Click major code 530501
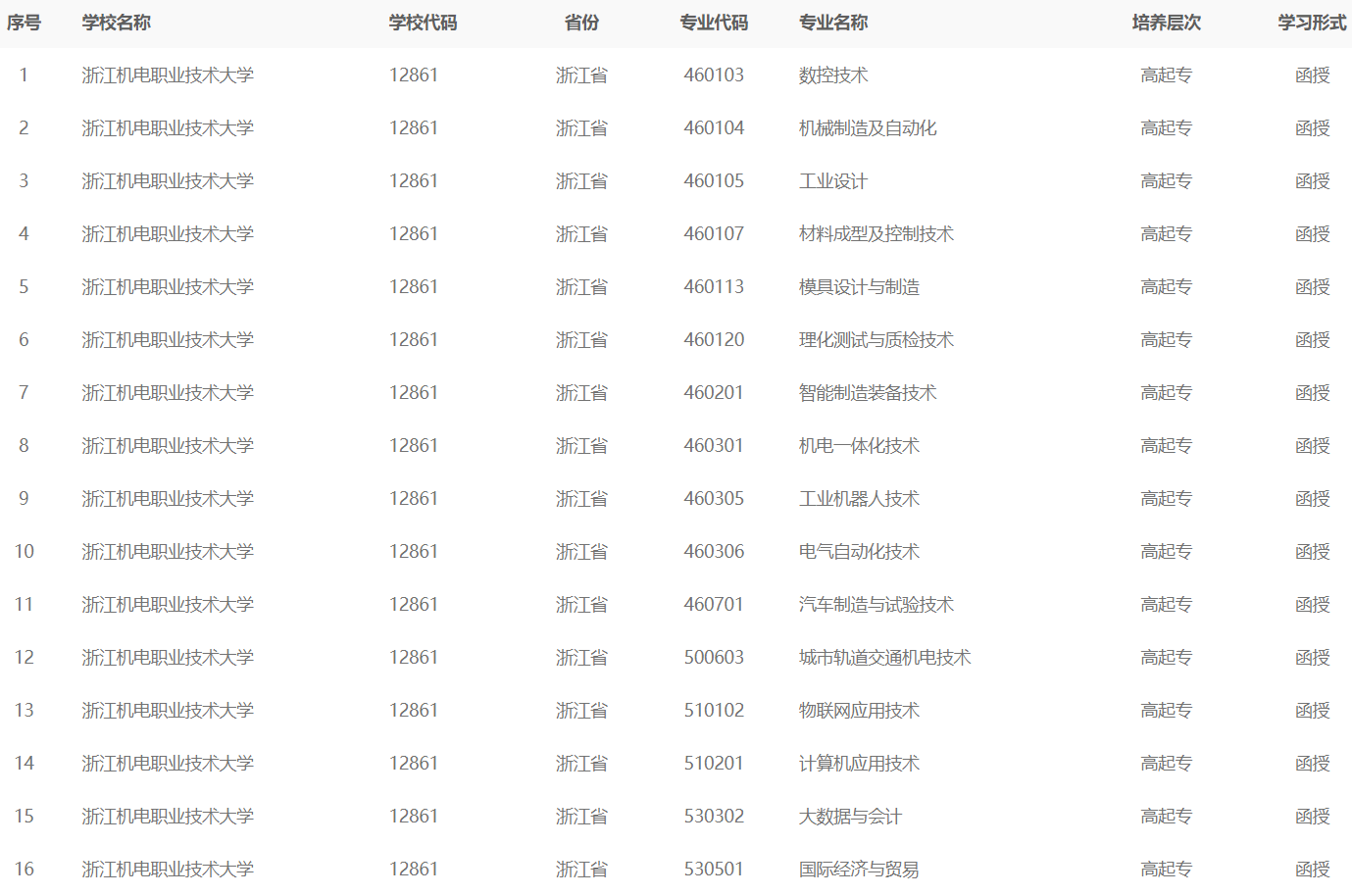Screen dimensions: 1352x896 (714, 870)
